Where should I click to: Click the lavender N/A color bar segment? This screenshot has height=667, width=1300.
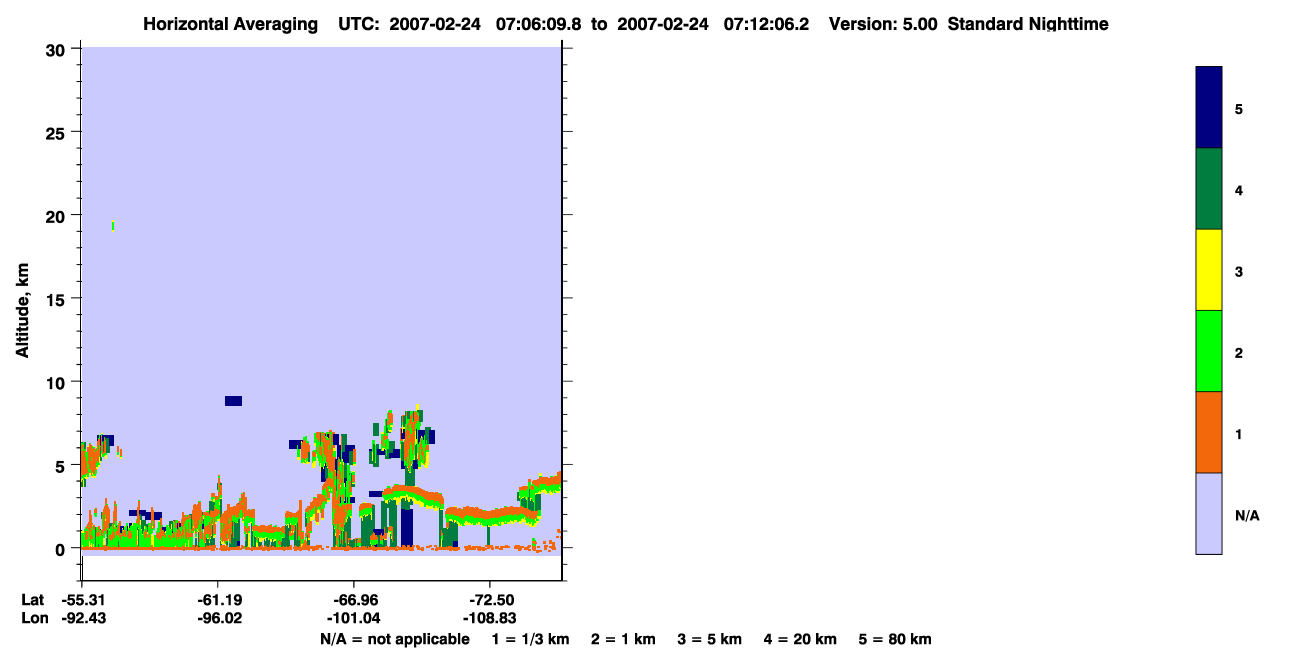click(1209, 513)
